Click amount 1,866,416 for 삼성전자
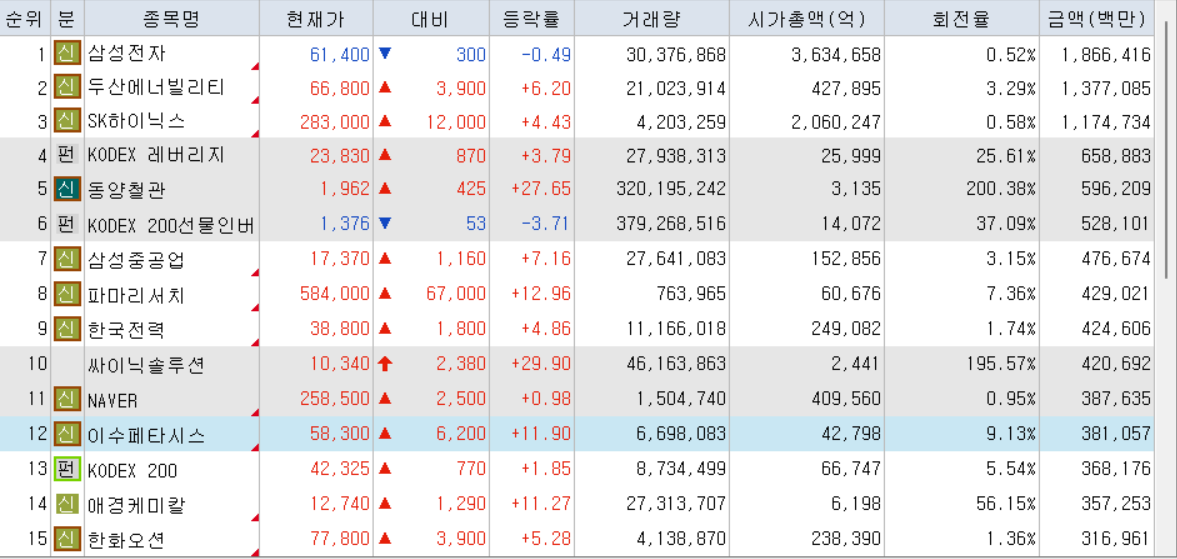1177x559 pixels. 1106,55
